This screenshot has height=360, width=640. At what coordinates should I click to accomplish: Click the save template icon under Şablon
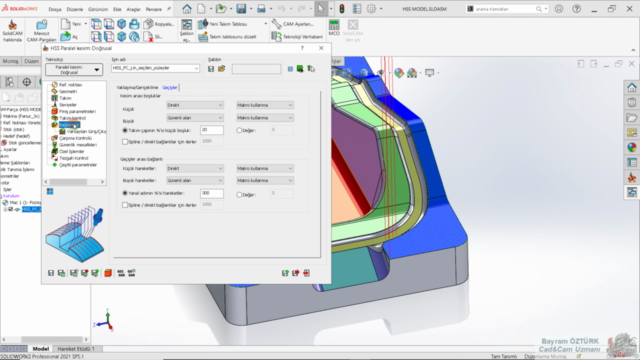[x=211, y=69]
